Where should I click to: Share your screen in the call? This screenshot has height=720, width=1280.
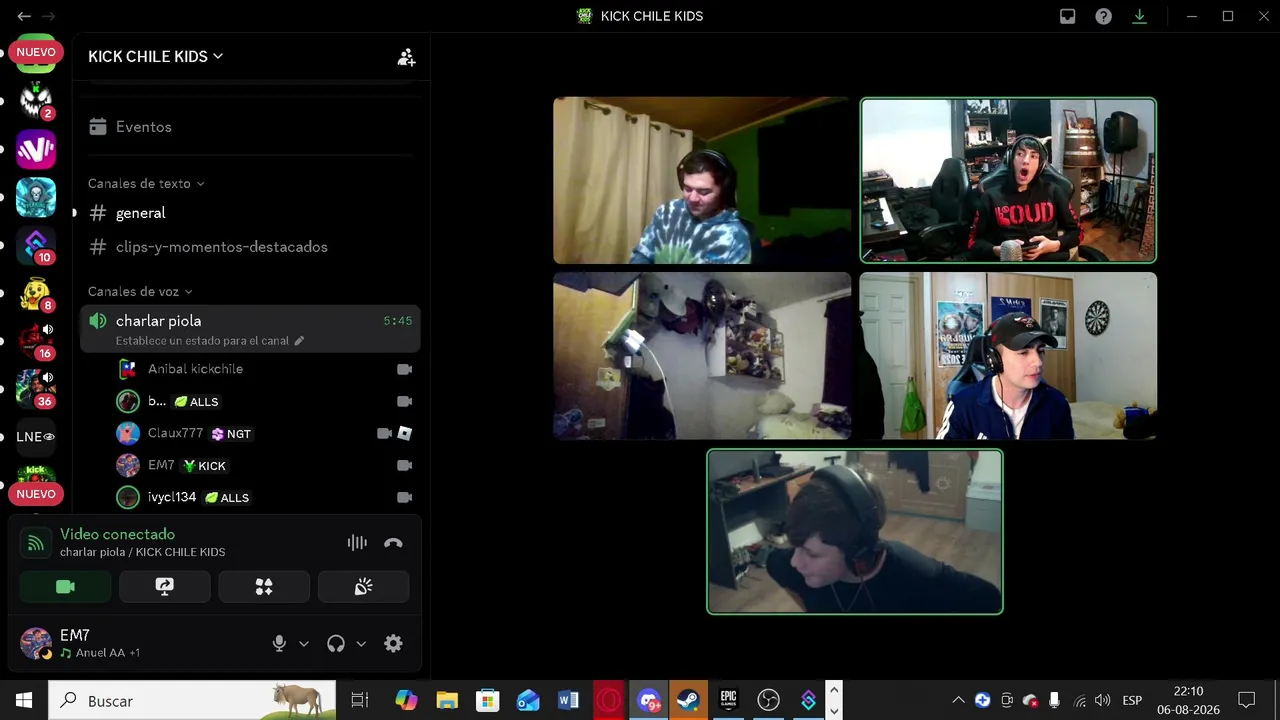click(165, 587)
